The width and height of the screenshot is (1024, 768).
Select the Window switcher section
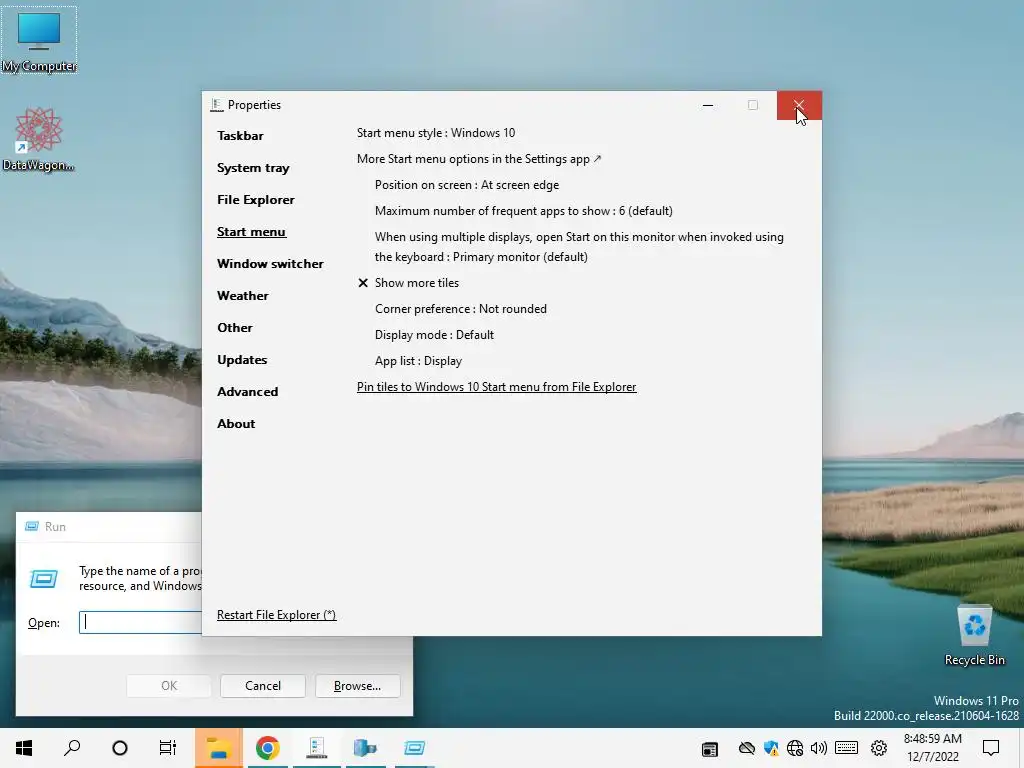coord(270,264)
